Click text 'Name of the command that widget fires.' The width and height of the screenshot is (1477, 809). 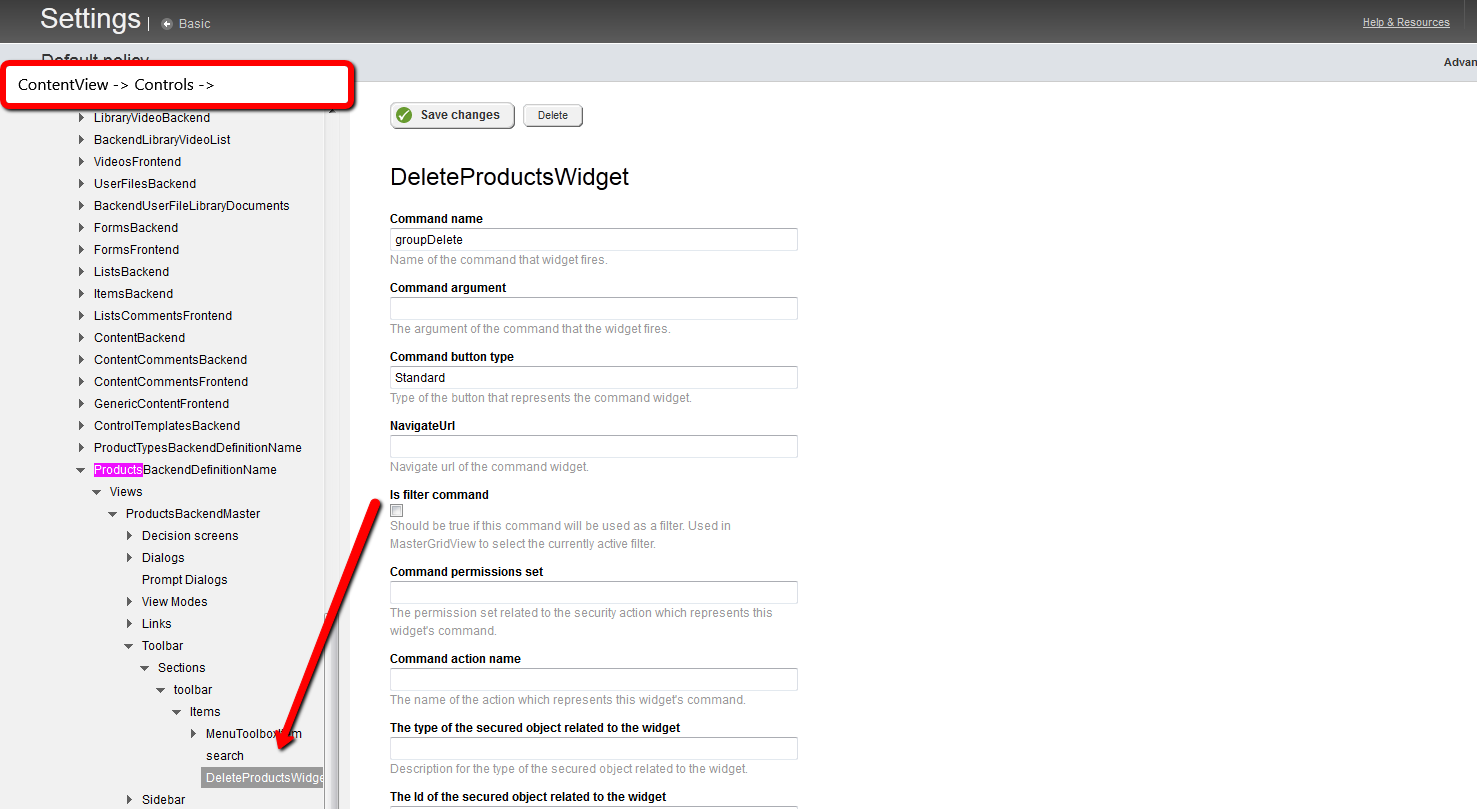point(499,260)
